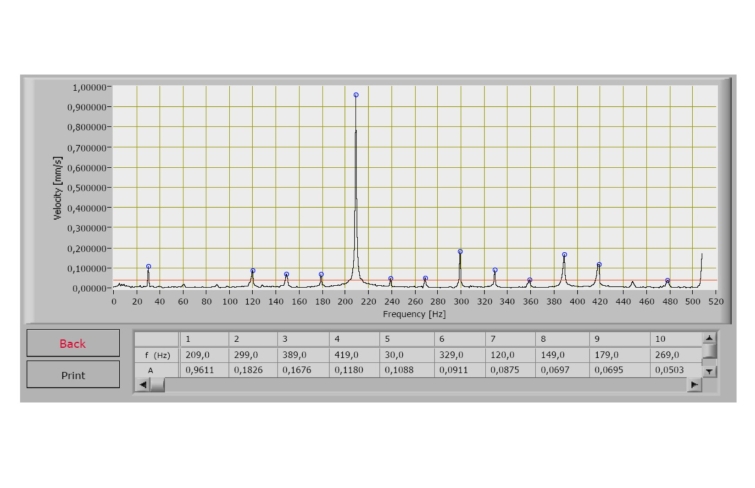Click column header 10 in peak table
Screen dimensions: 755x488
[x=676, y=339]
